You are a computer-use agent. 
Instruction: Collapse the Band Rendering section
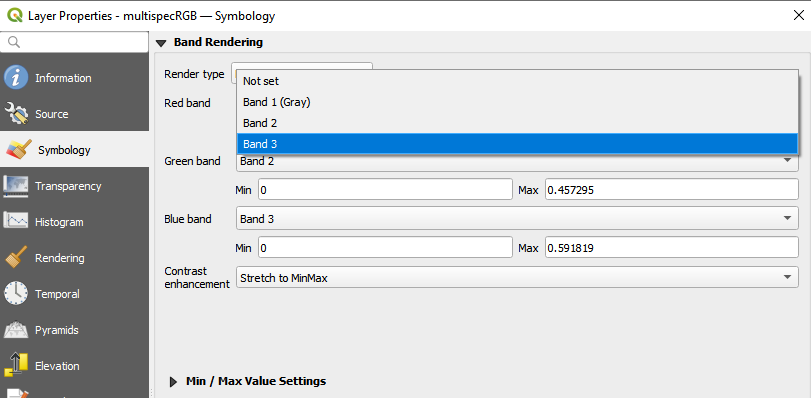161,43
